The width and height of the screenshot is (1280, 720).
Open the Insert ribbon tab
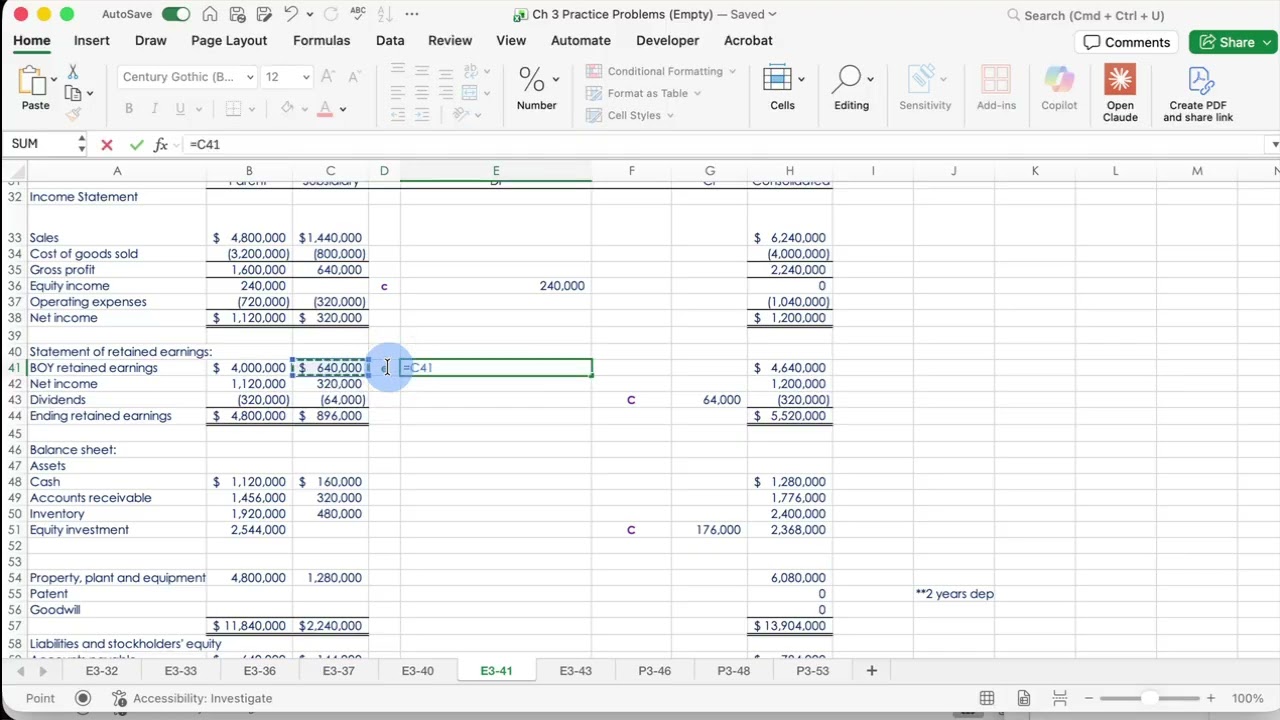click(x=91, y=41)
